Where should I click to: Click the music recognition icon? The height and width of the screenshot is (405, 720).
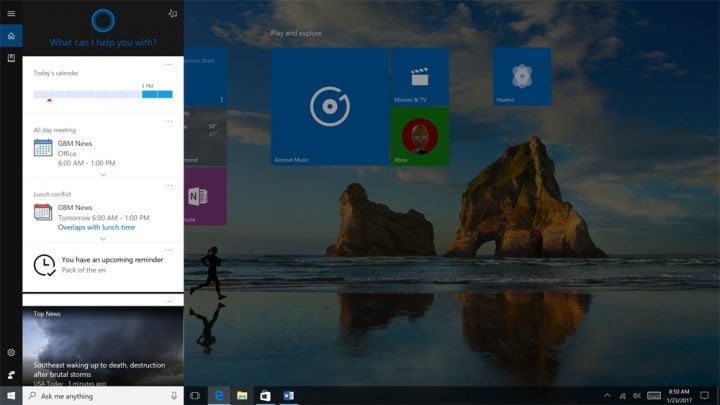pyautogui.click(x=172, y=13)
